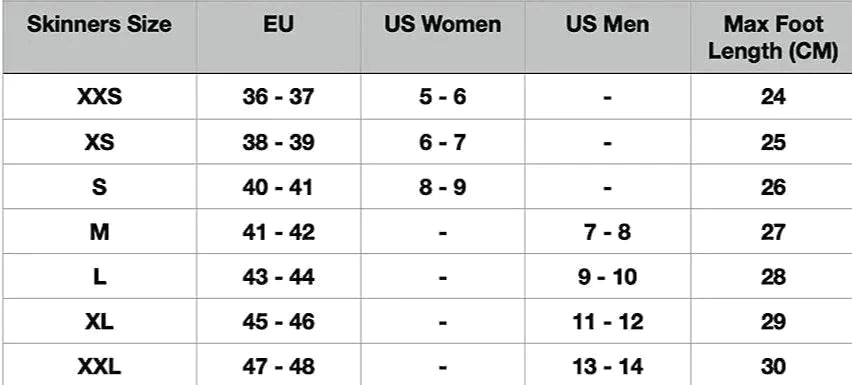Click the XL size row label
Image resolution: width=852 pixels, height=385 pixels.
(99, 322)
